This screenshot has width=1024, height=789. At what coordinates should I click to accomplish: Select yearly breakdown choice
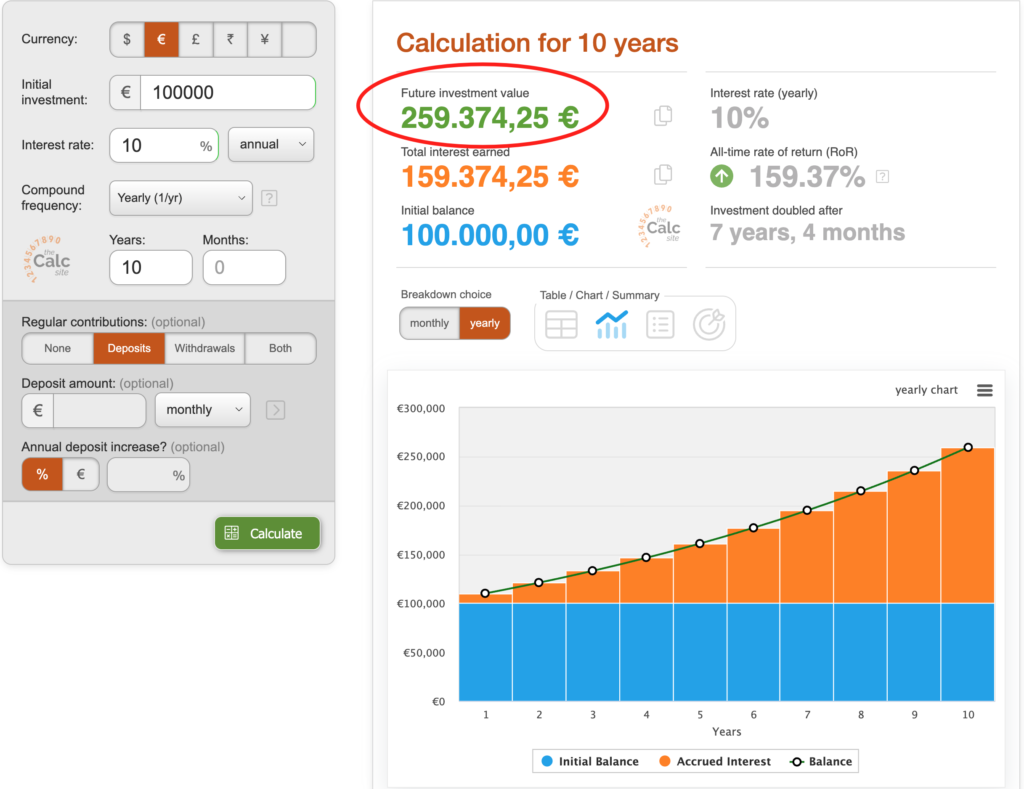pos(485,323)
